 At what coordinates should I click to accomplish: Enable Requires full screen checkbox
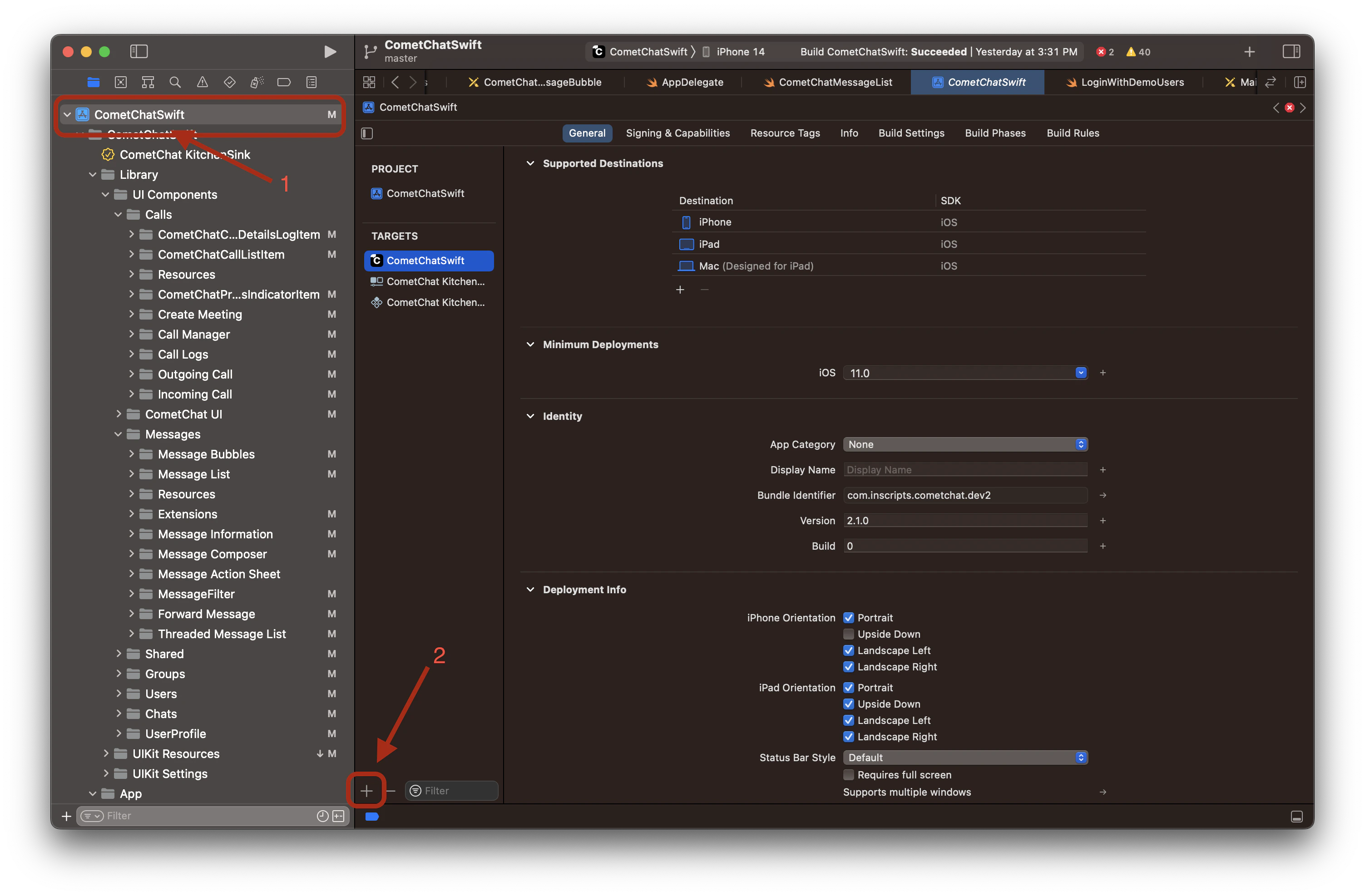(x=848, y=774)
